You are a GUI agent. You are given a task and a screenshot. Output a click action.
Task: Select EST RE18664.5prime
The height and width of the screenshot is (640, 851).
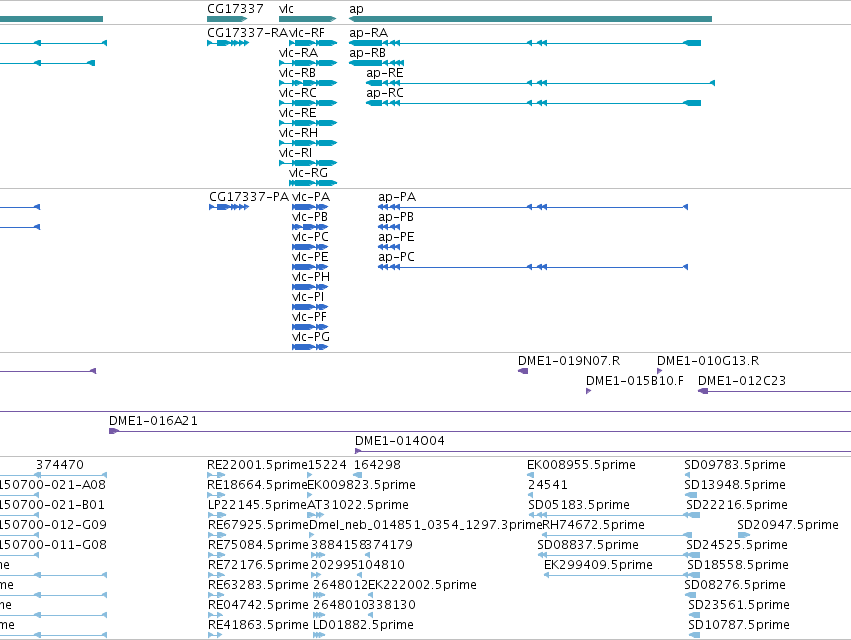258,485
